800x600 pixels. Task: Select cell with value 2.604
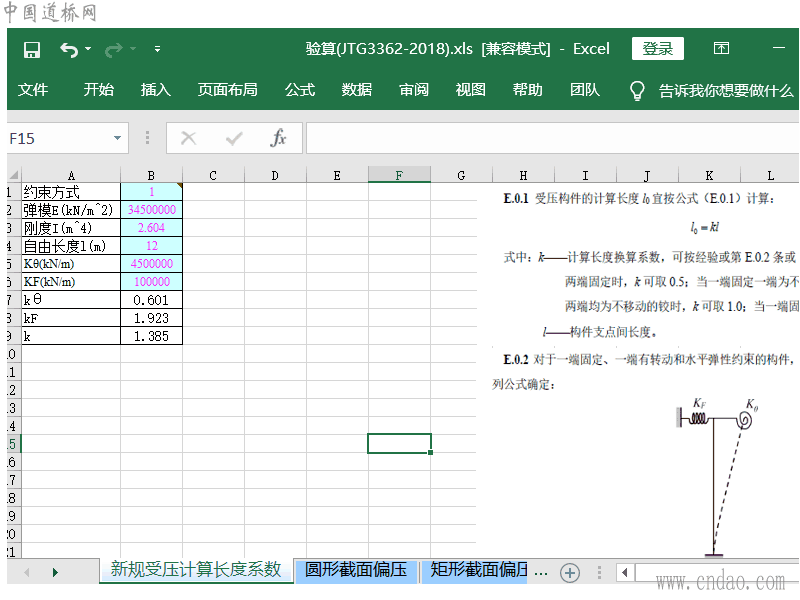point(152,228)
